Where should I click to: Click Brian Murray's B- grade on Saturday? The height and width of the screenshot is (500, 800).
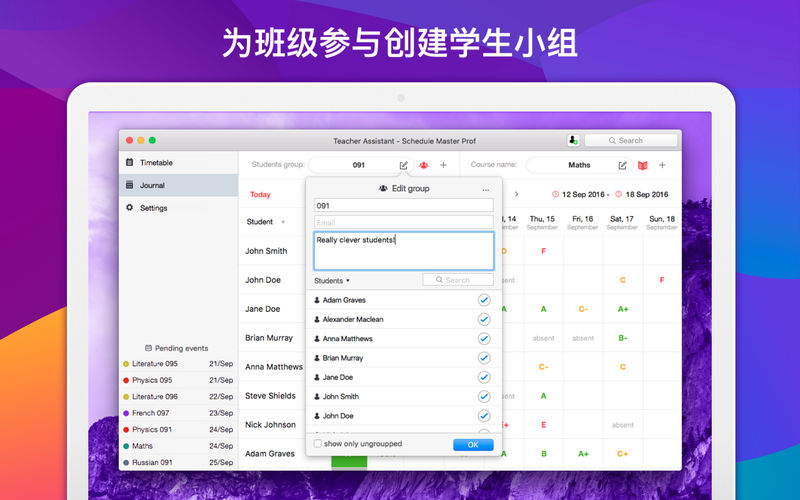[x=623, y=338]
